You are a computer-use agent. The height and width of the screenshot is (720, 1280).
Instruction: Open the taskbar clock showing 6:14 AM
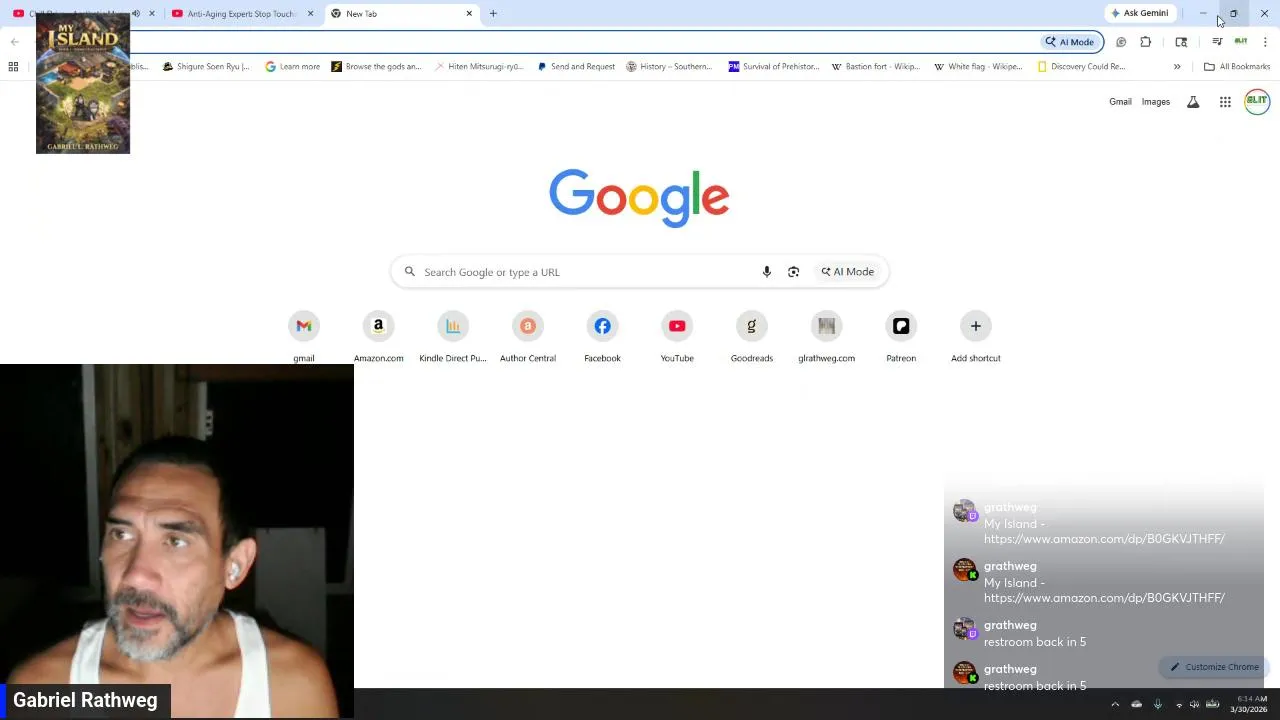pyautogui.click(x=1251, y=704)
